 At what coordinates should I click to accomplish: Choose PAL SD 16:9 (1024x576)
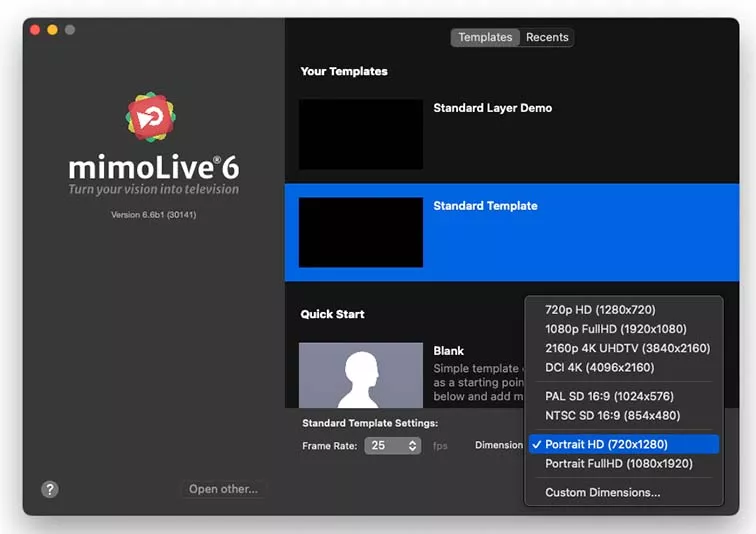[624, 396]
